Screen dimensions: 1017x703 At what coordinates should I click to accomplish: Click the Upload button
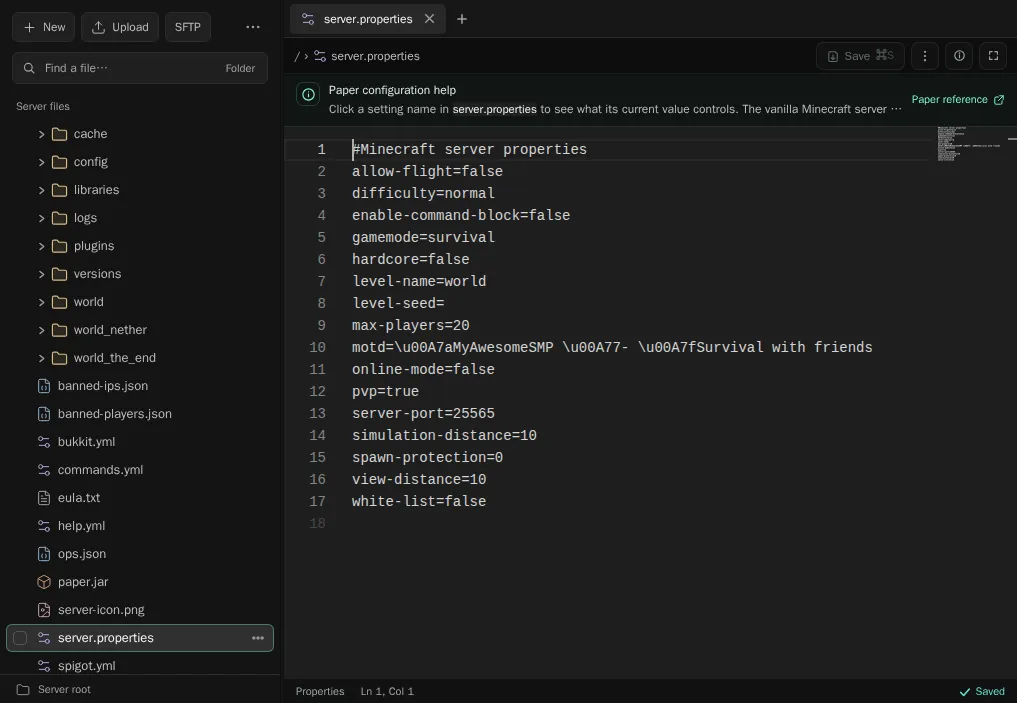(x=120, y=27)
